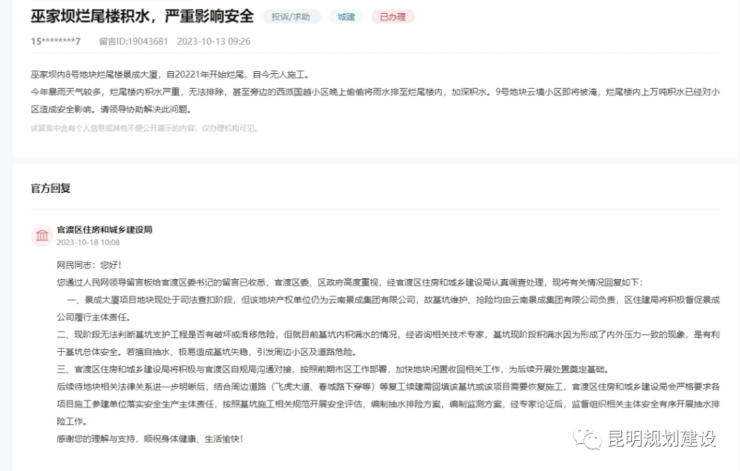This screenshot has width=740, height=471.
Task: Click the reply paragraph starting with 一、景成大厦
Action: point(370,300)
